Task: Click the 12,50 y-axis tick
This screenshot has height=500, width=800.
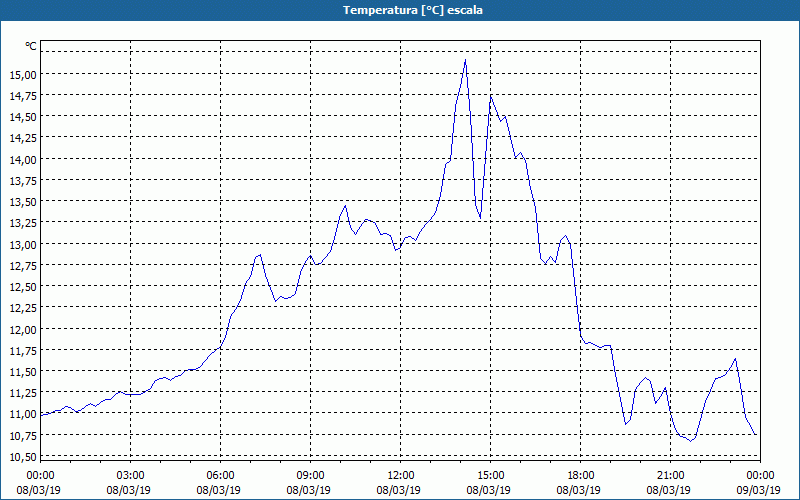Action: [x=22, y=287]
